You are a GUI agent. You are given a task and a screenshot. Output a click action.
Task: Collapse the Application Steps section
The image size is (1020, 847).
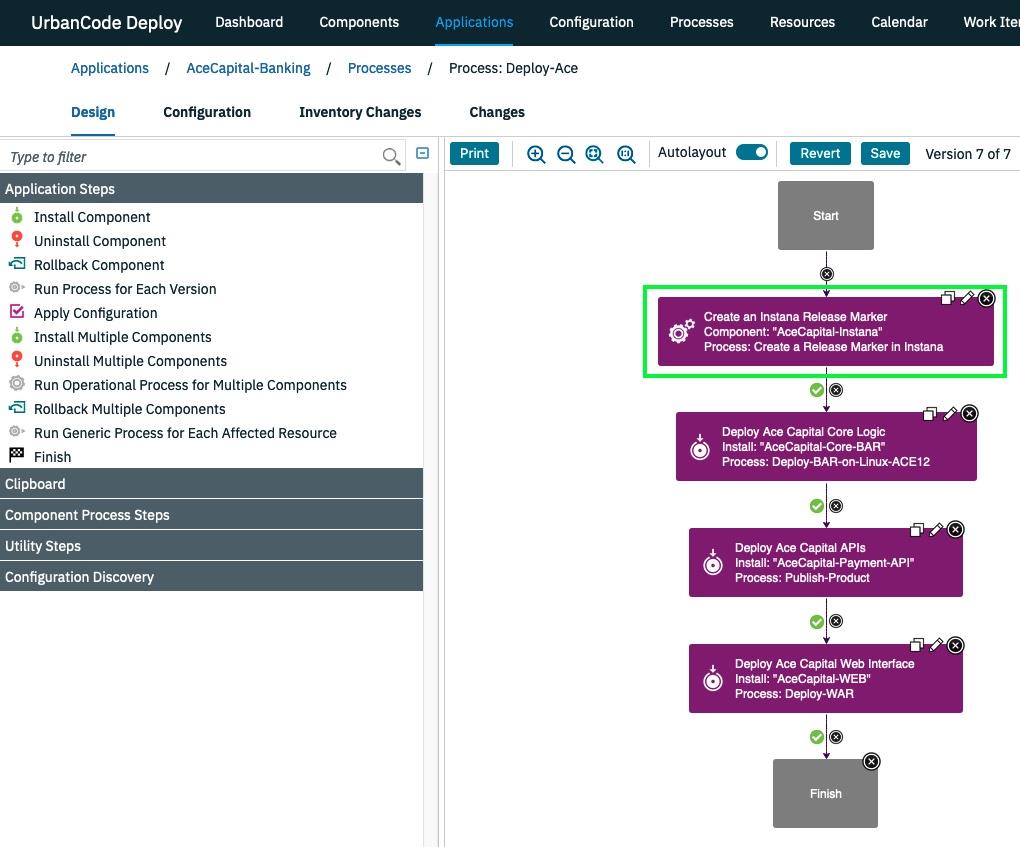click(211, 189)
